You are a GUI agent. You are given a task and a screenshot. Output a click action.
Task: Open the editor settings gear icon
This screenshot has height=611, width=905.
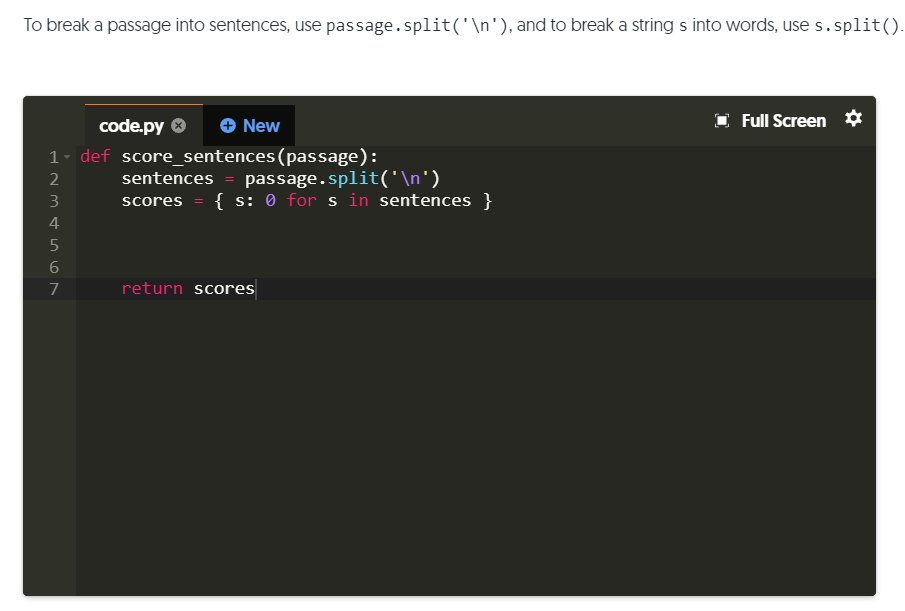(853, 120)
